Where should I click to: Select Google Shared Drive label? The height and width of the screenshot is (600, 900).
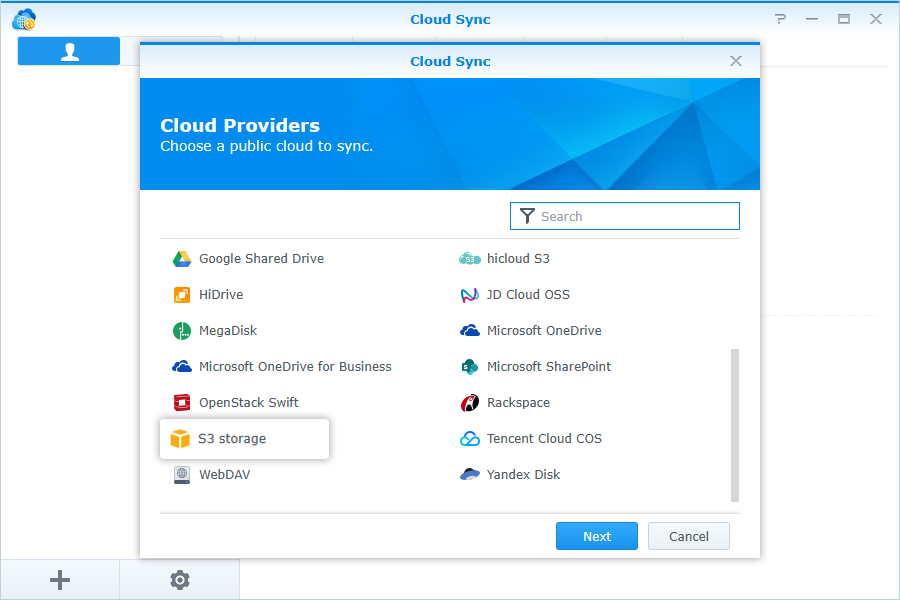pos(261,258)
